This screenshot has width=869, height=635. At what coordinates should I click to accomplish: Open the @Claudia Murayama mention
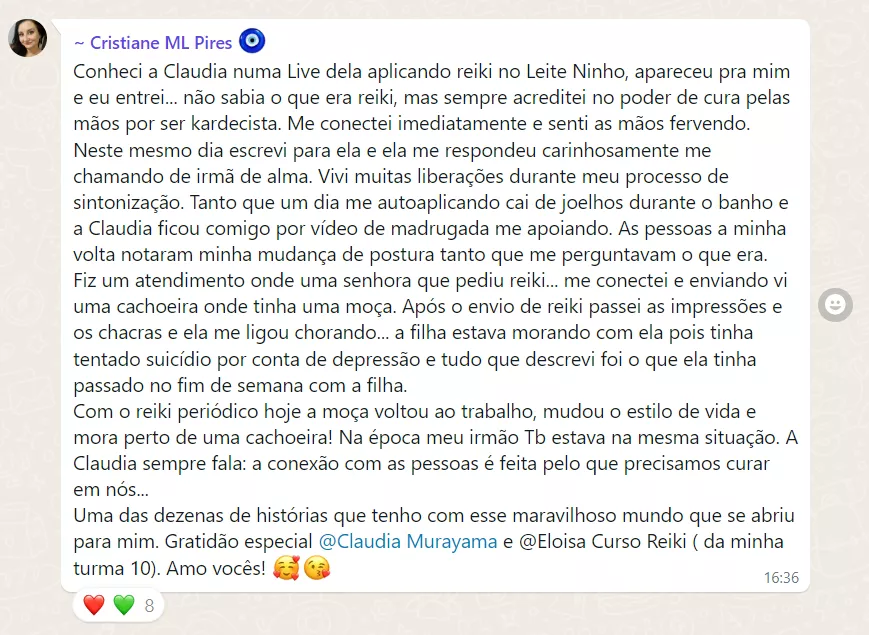pyautogui.click(x=408, y=541)
